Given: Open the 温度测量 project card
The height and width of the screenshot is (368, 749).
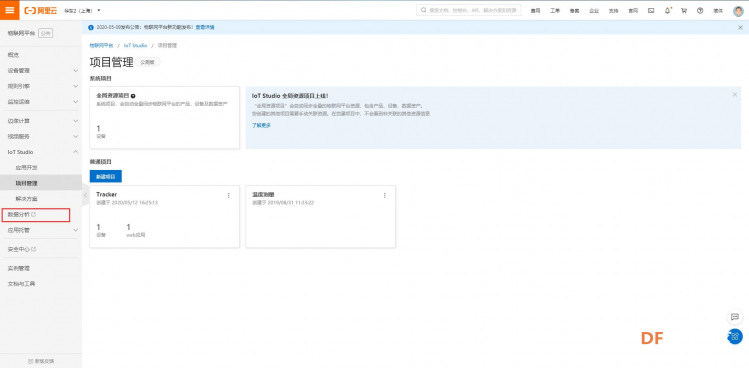Looking at the screenshot, I should click(x=321, y=216).
